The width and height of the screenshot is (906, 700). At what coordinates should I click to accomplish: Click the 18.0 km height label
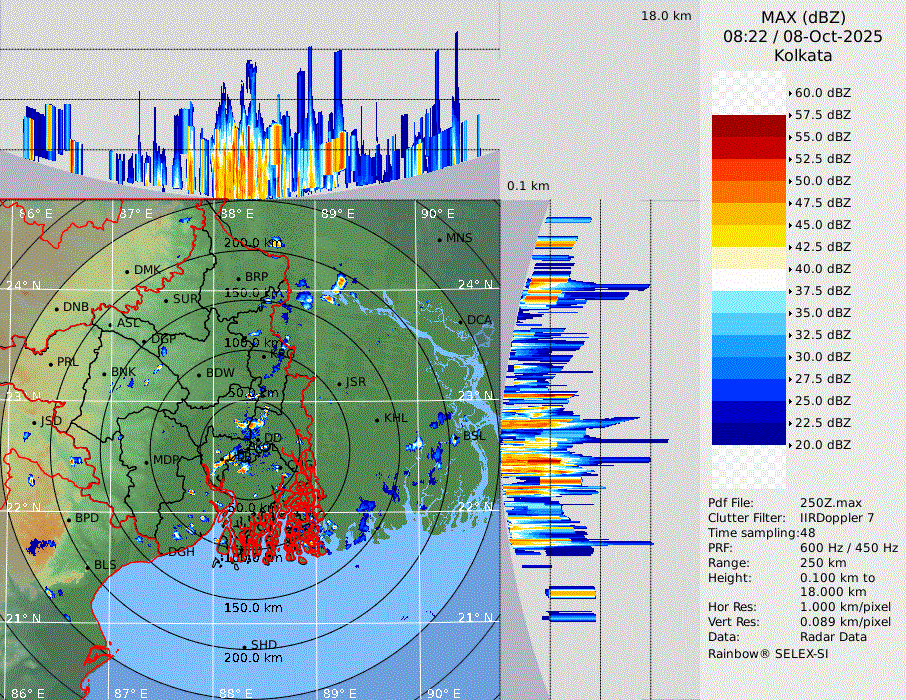pos(666,16)
